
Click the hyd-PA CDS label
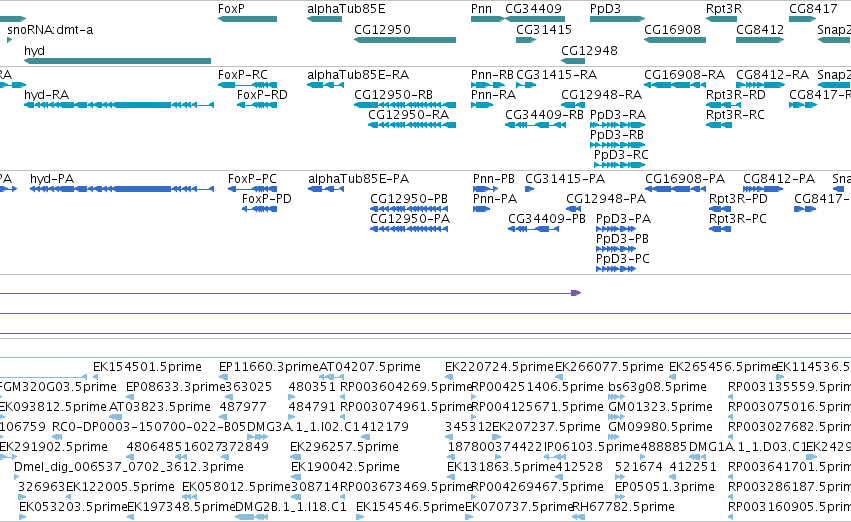[x=52, y=179]
